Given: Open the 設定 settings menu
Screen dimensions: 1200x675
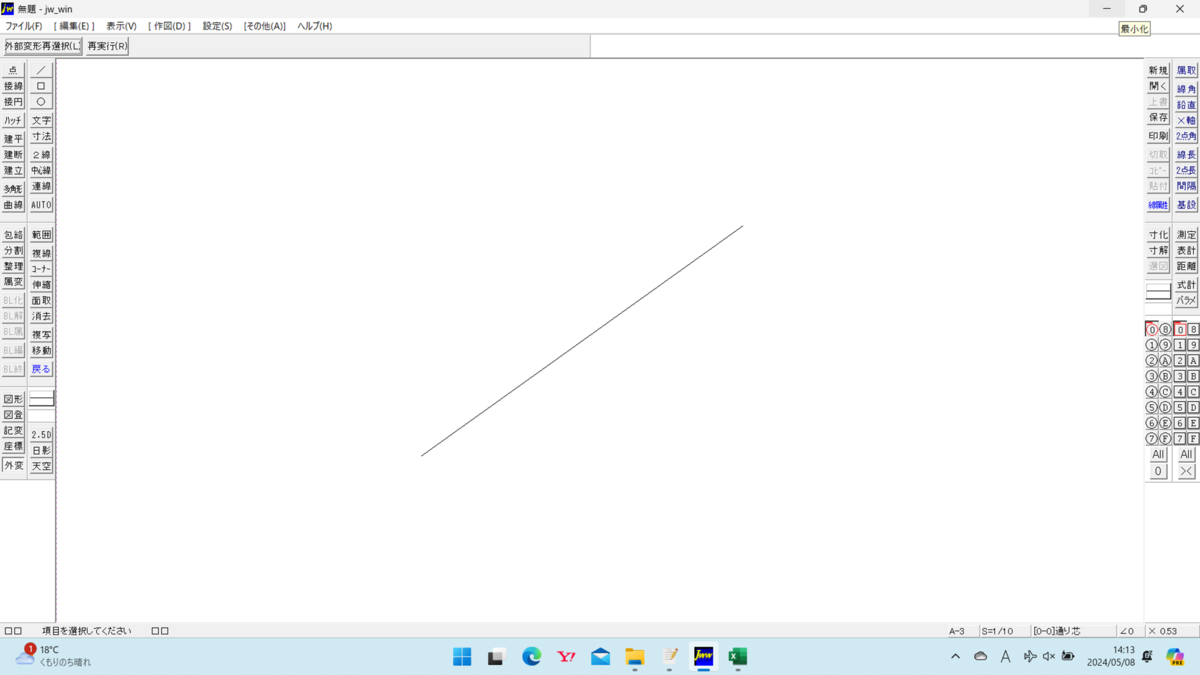Looking at the screenshot, I should [x=216, y=25].
